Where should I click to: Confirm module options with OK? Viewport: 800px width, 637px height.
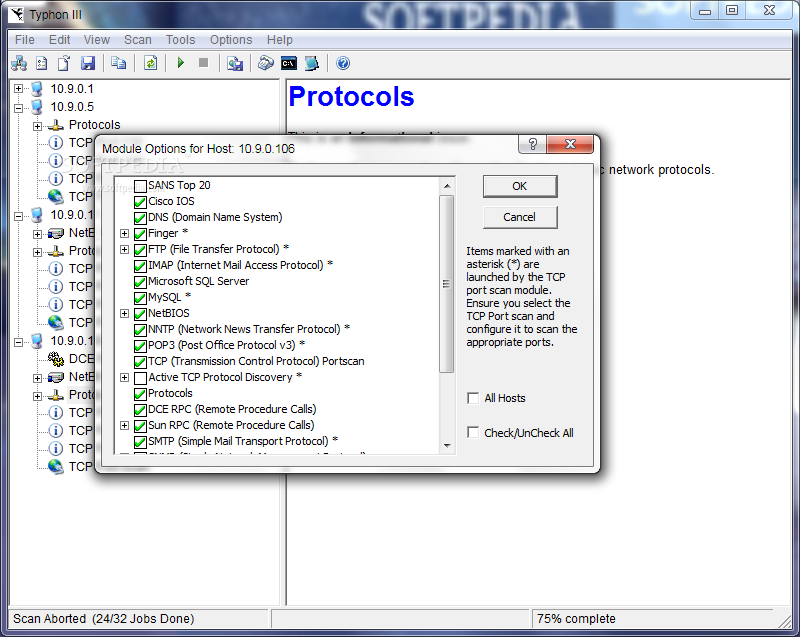click(520, 186)
